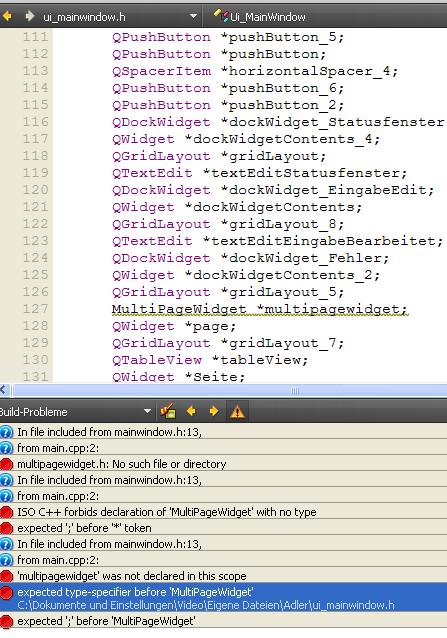
Task: Click on '*textEditStatusfenster;' declaration
Action: click(x=305, y=173)
